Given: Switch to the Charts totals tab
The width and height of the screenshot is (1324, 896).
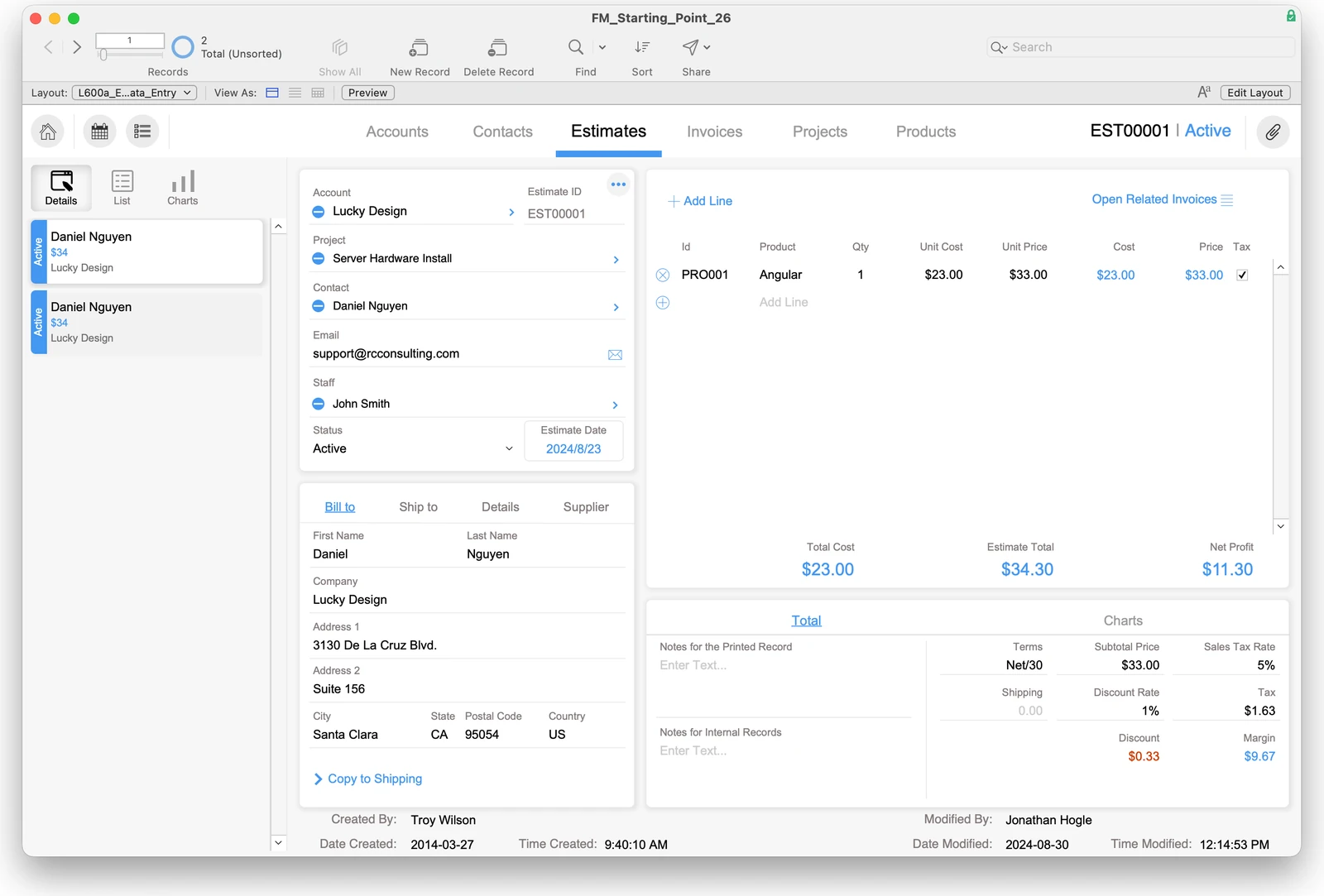Looking at the screenshot, I should pos(1123,620).
